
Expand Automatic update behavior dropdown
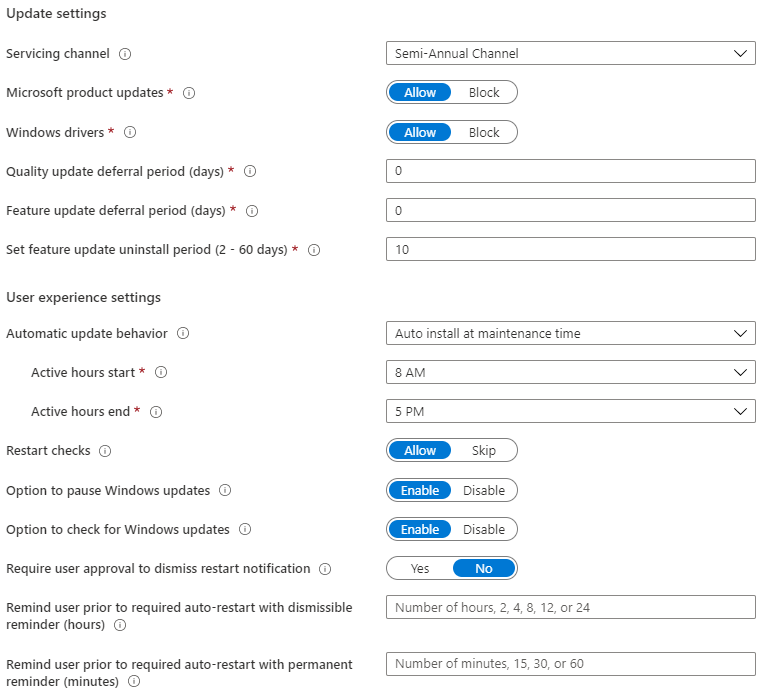pyautogui.click(x=570, y=333)
